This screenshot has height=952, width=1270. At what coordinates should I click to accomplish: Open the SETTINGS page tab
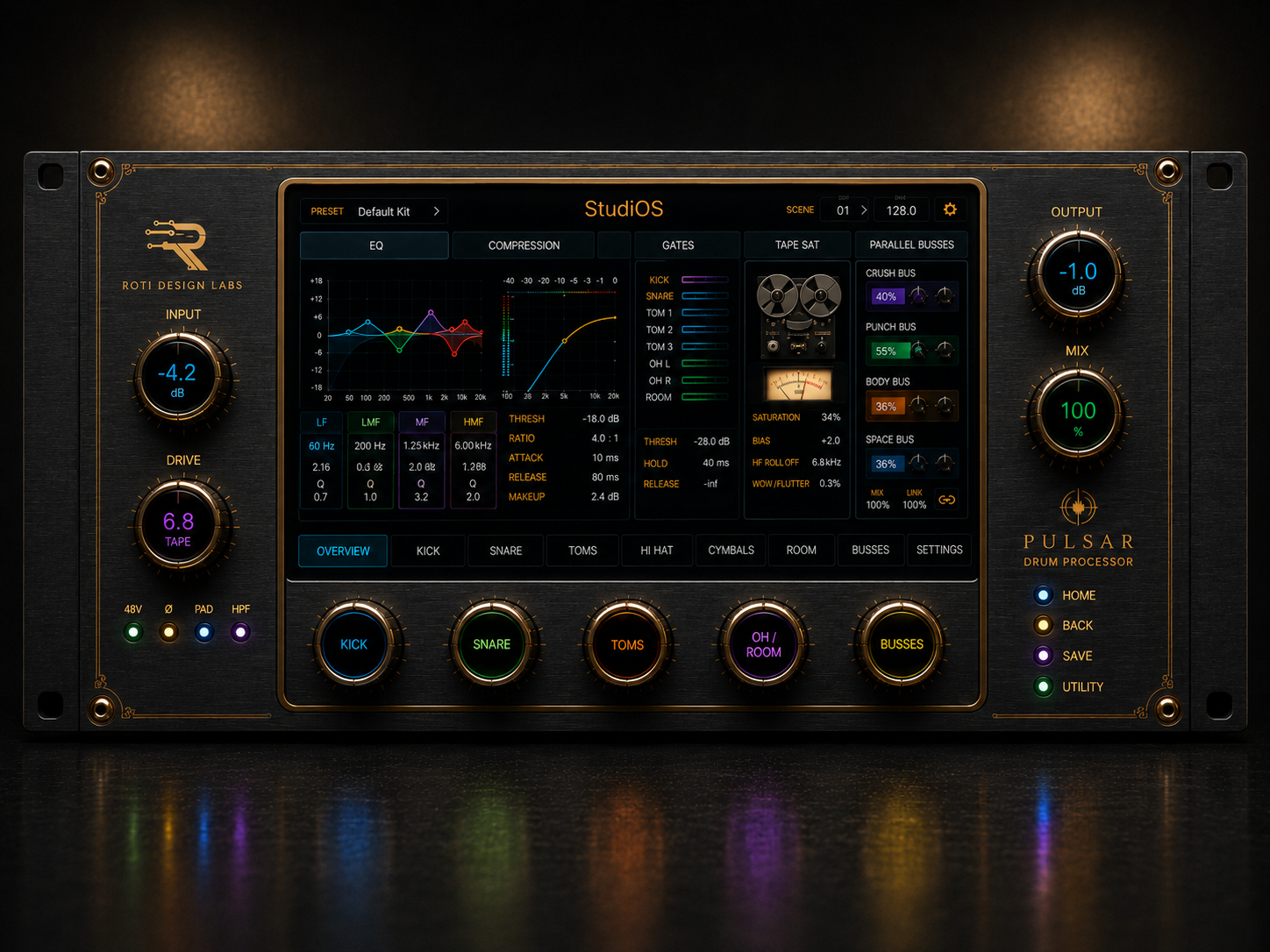coord(939,551)
